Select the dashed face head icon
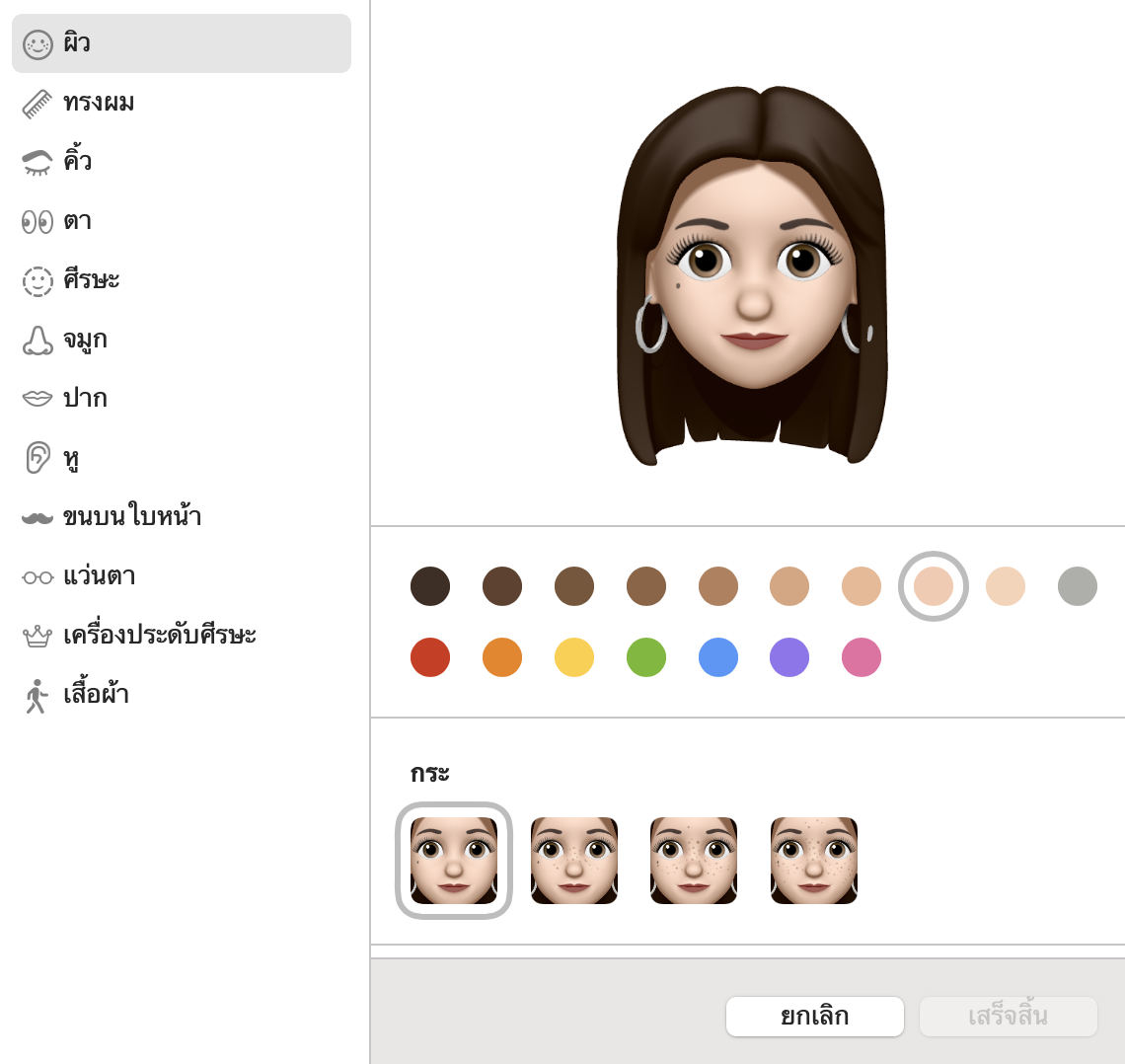This screenshot has height=1064, width=1125. coord(37,280)
